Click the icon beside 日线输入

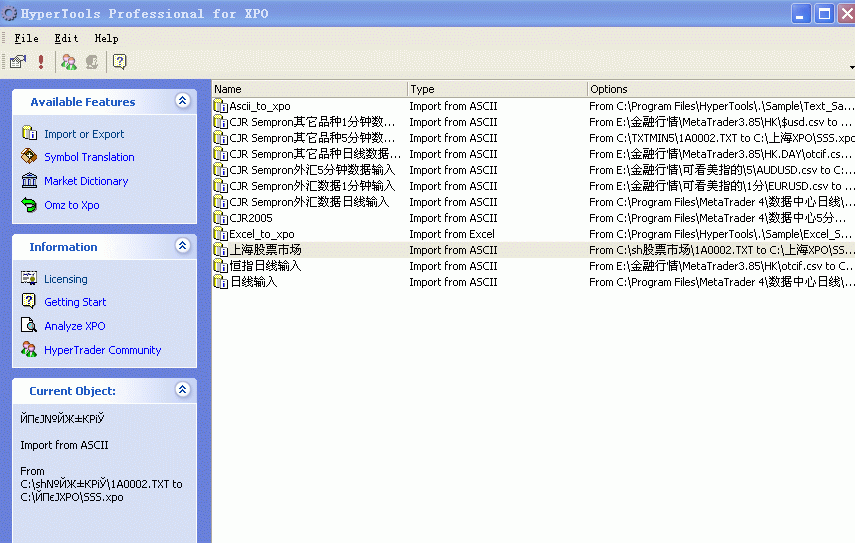tap(220, 282)
